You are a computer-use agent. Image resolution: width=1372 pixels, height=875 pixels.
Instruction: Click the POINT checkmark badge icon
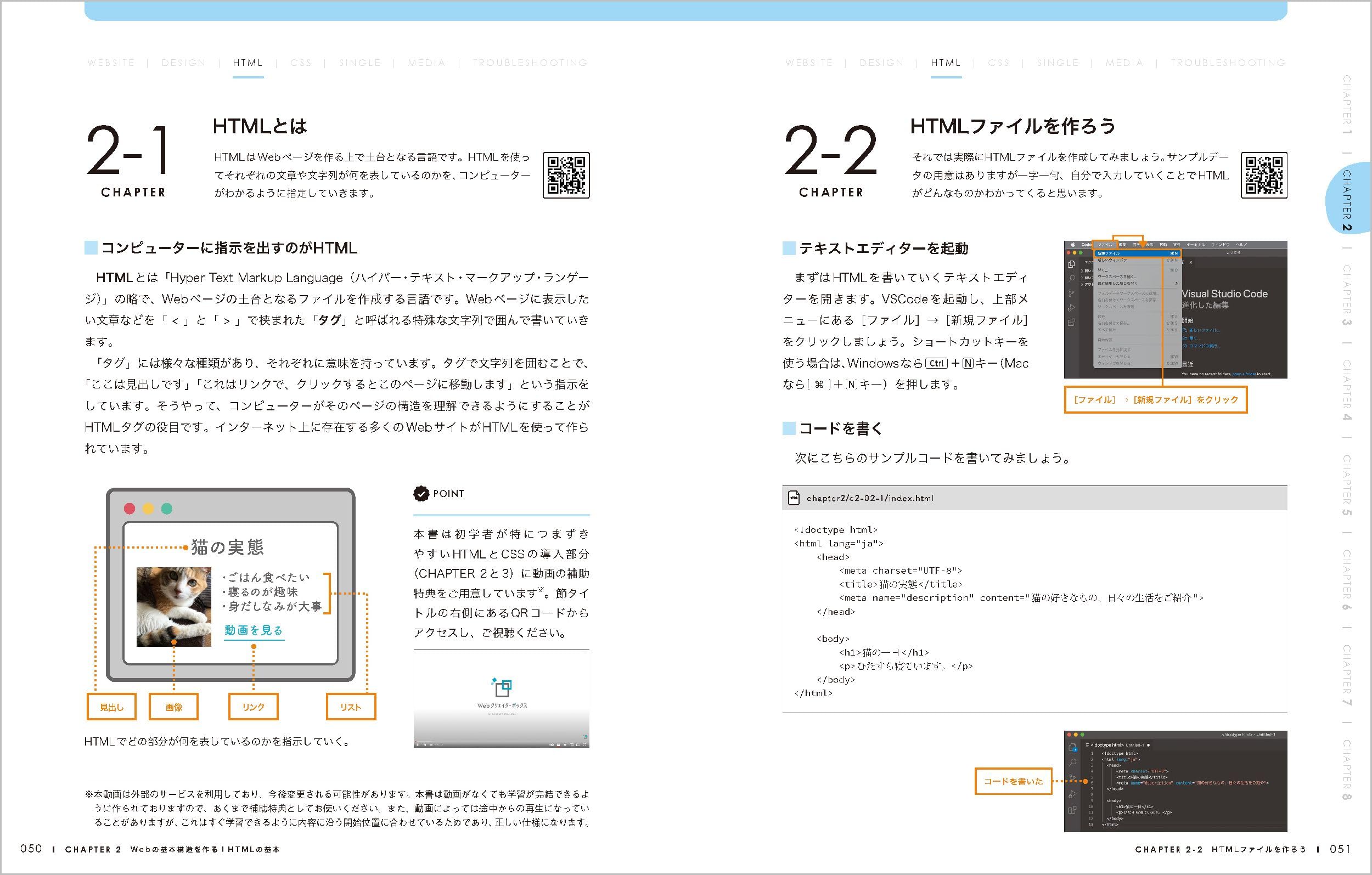tap(421, 493)
